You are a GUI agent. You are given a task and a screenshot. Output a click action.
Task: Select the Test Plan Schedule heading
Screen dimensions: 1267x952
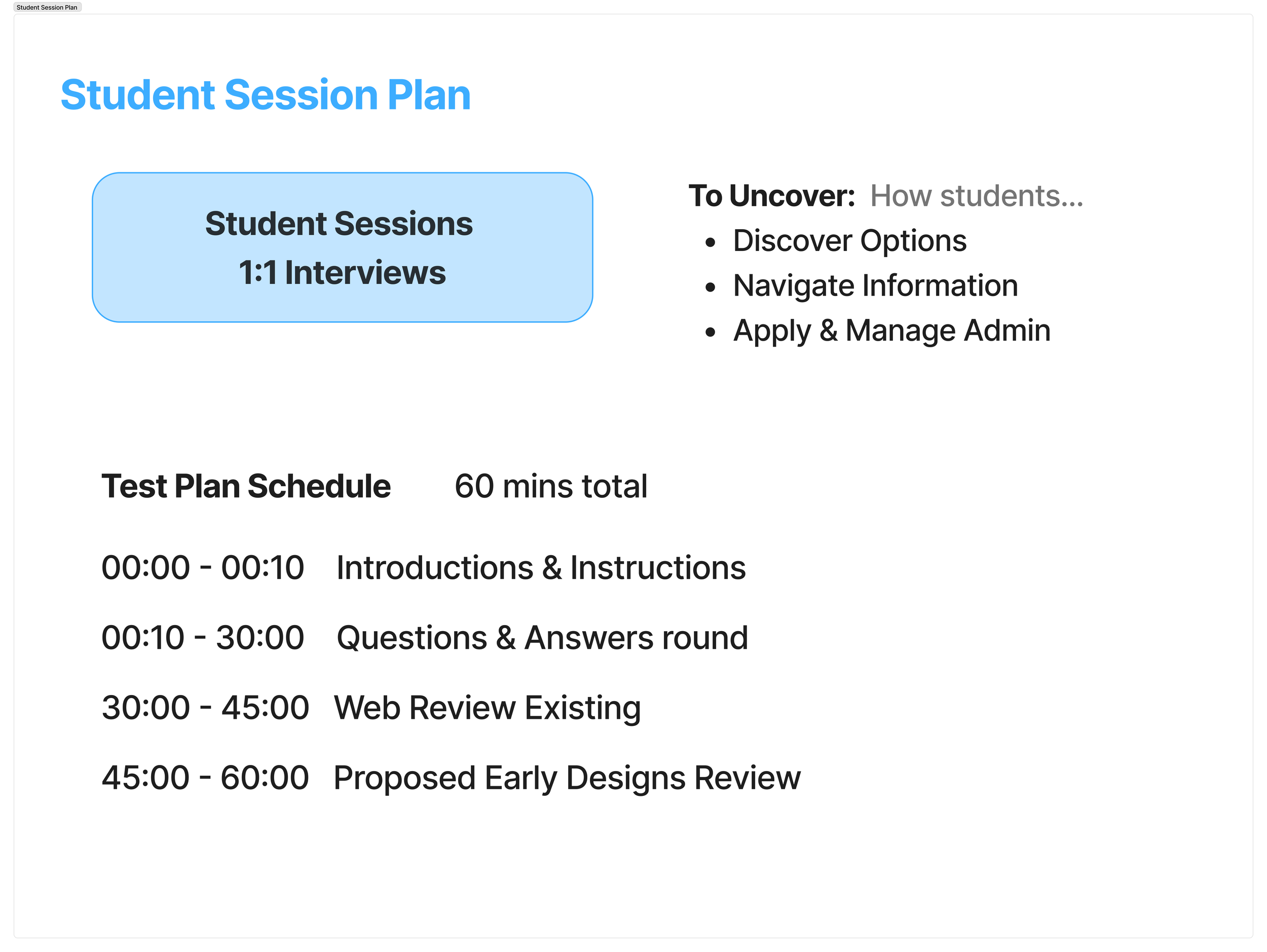pos(246,486)
